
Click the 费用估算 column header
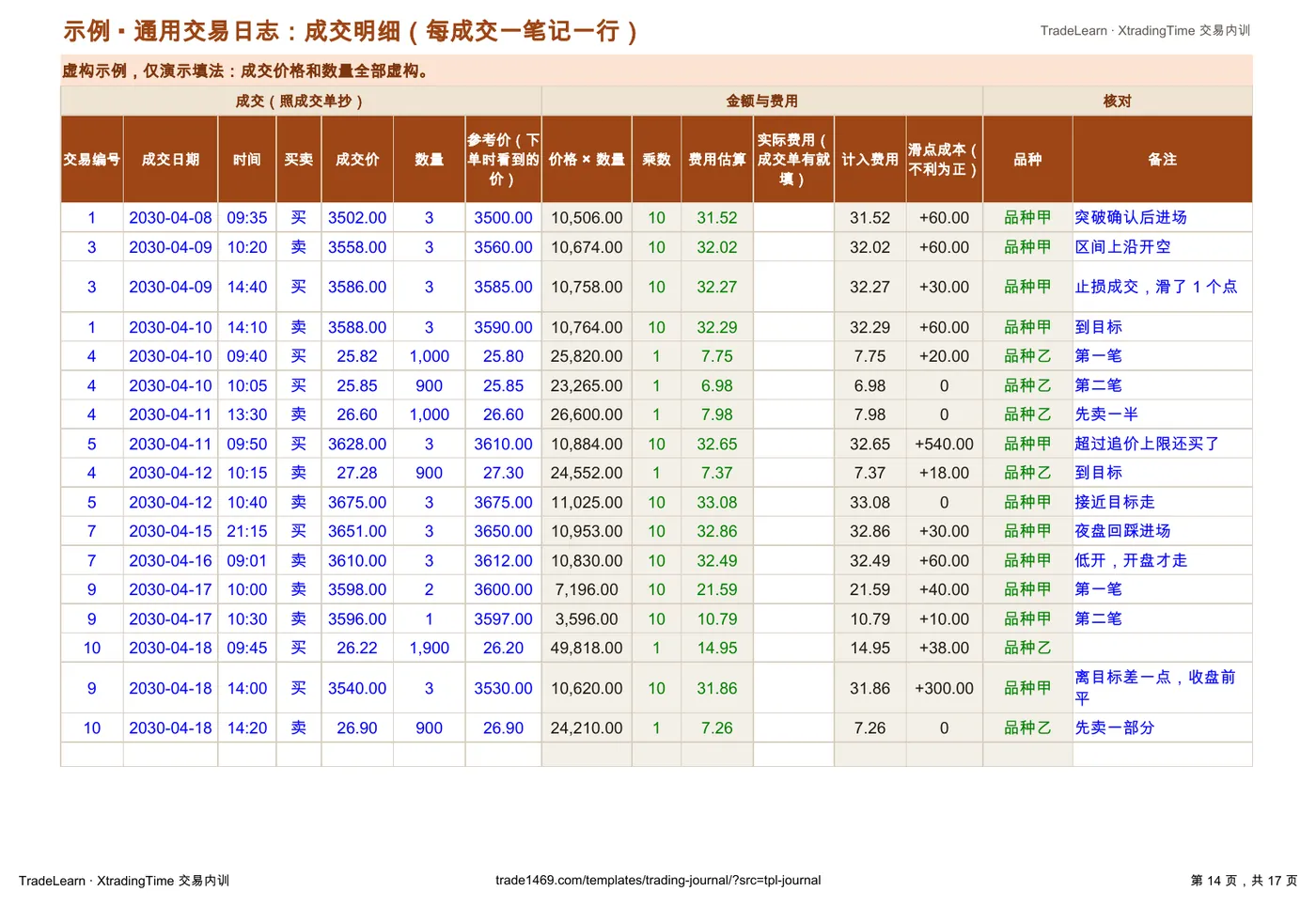(x=717, y=160)
